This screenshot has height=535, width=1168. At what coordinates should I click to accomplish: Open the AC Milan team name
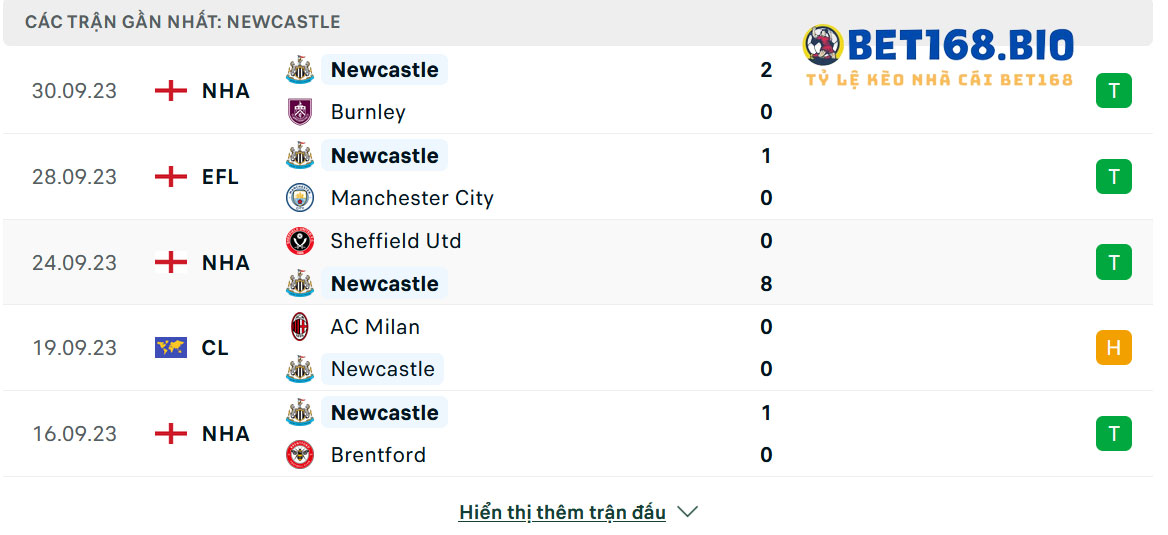click(x=375, y=327)
